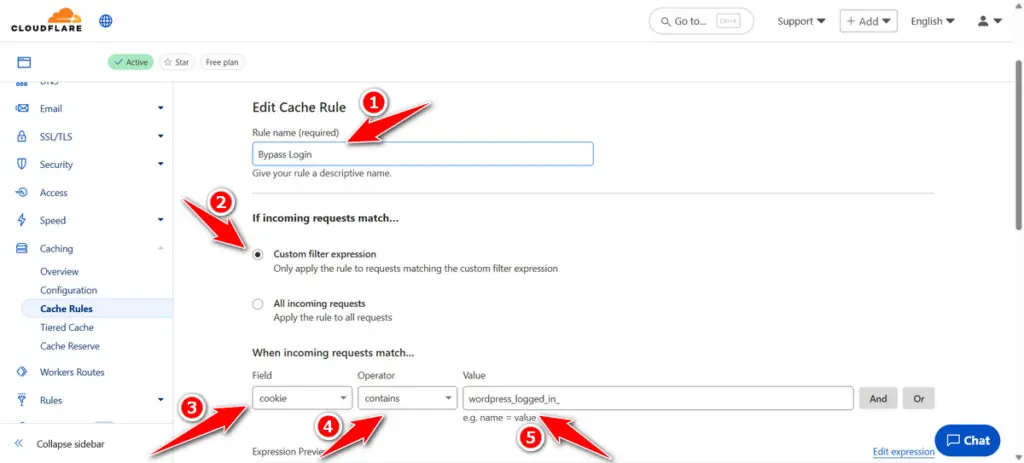The height and width of the screenshot is (463, 1024).
Task: Select the All incoming requests radio button
Action: [258, 304]
